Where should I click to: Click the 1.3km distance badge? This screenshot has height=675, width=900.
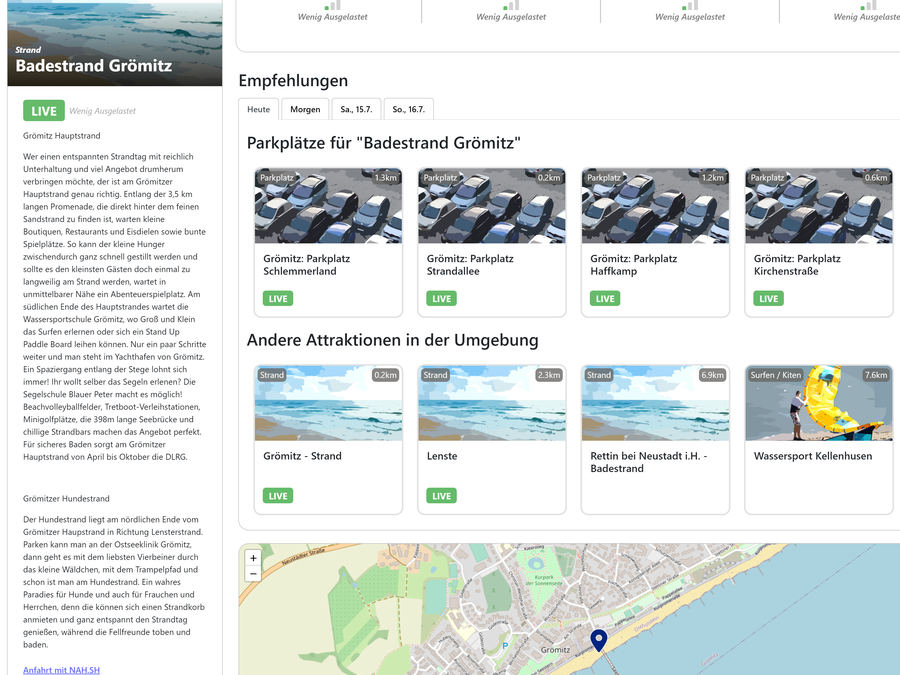(385, 178)
